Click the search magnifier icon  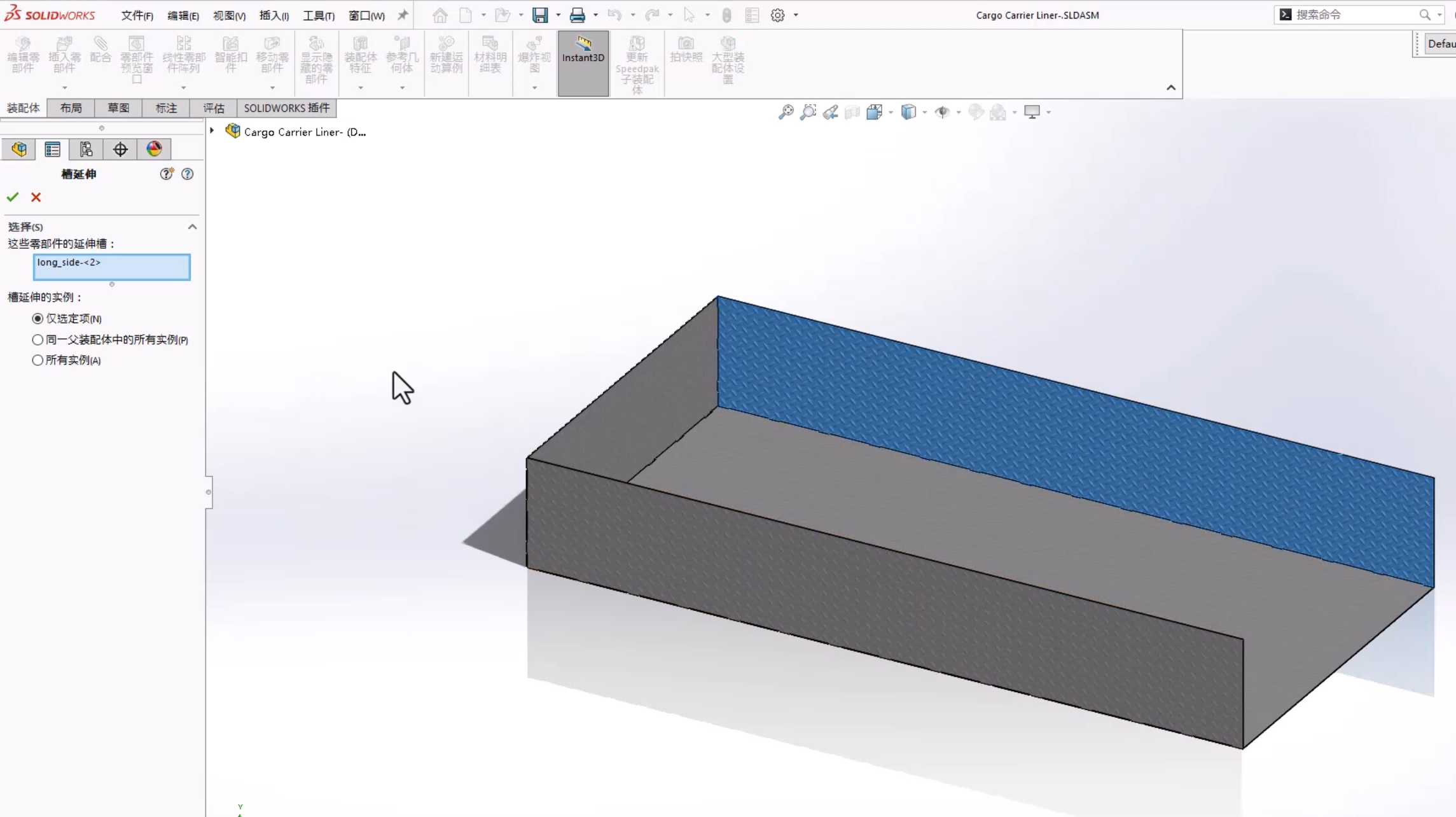[x=1425, y=15]
